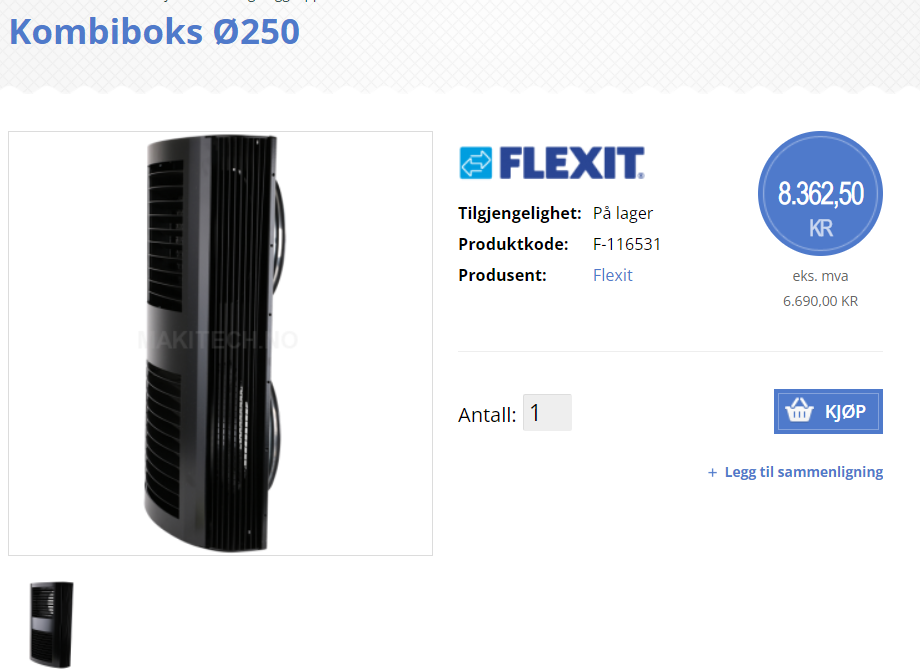Open Legg til sammenligning link
The image size is (920, 672).
pyautogui.click(x=803, y=472)
